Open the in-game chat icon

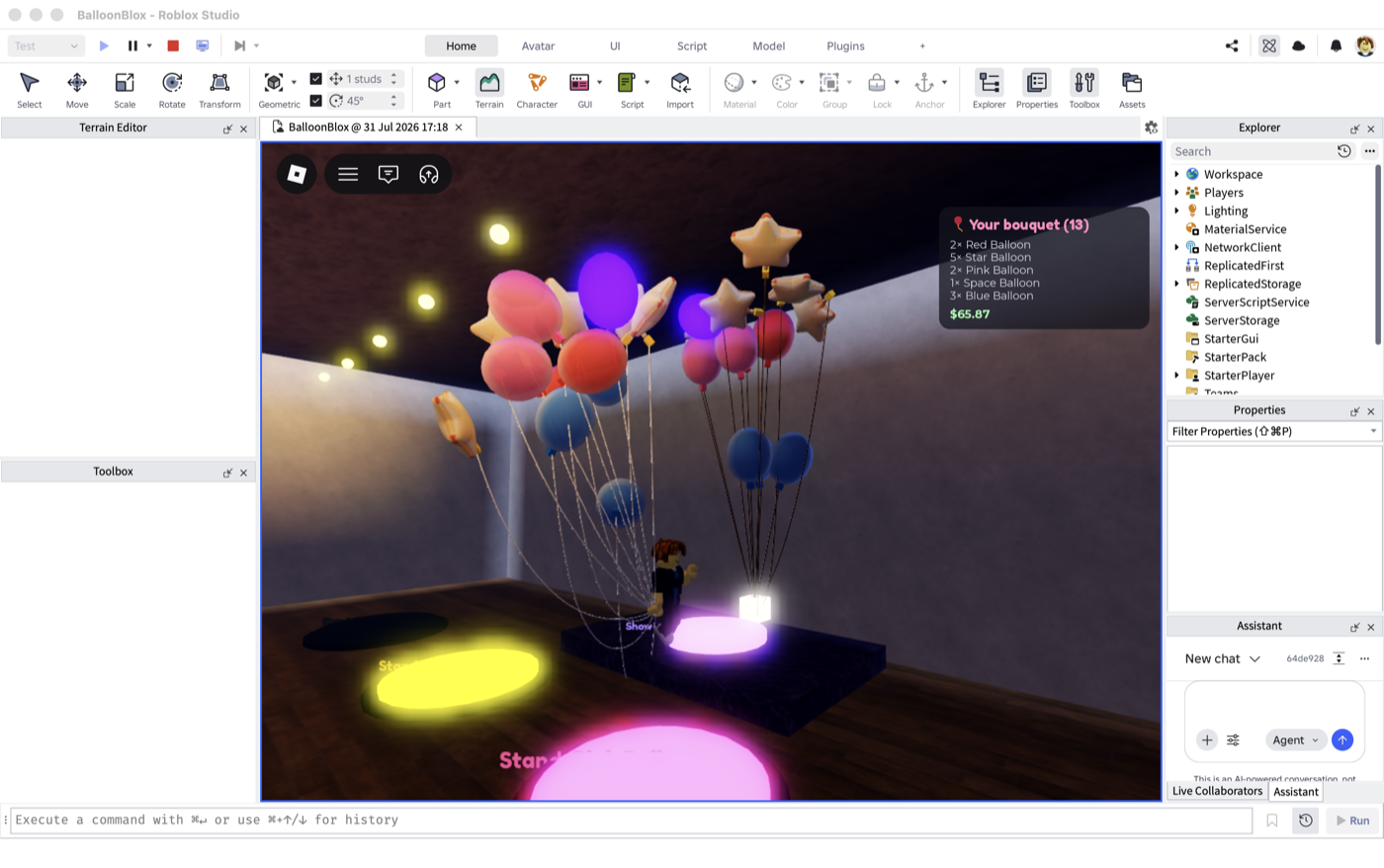(389, 174)
